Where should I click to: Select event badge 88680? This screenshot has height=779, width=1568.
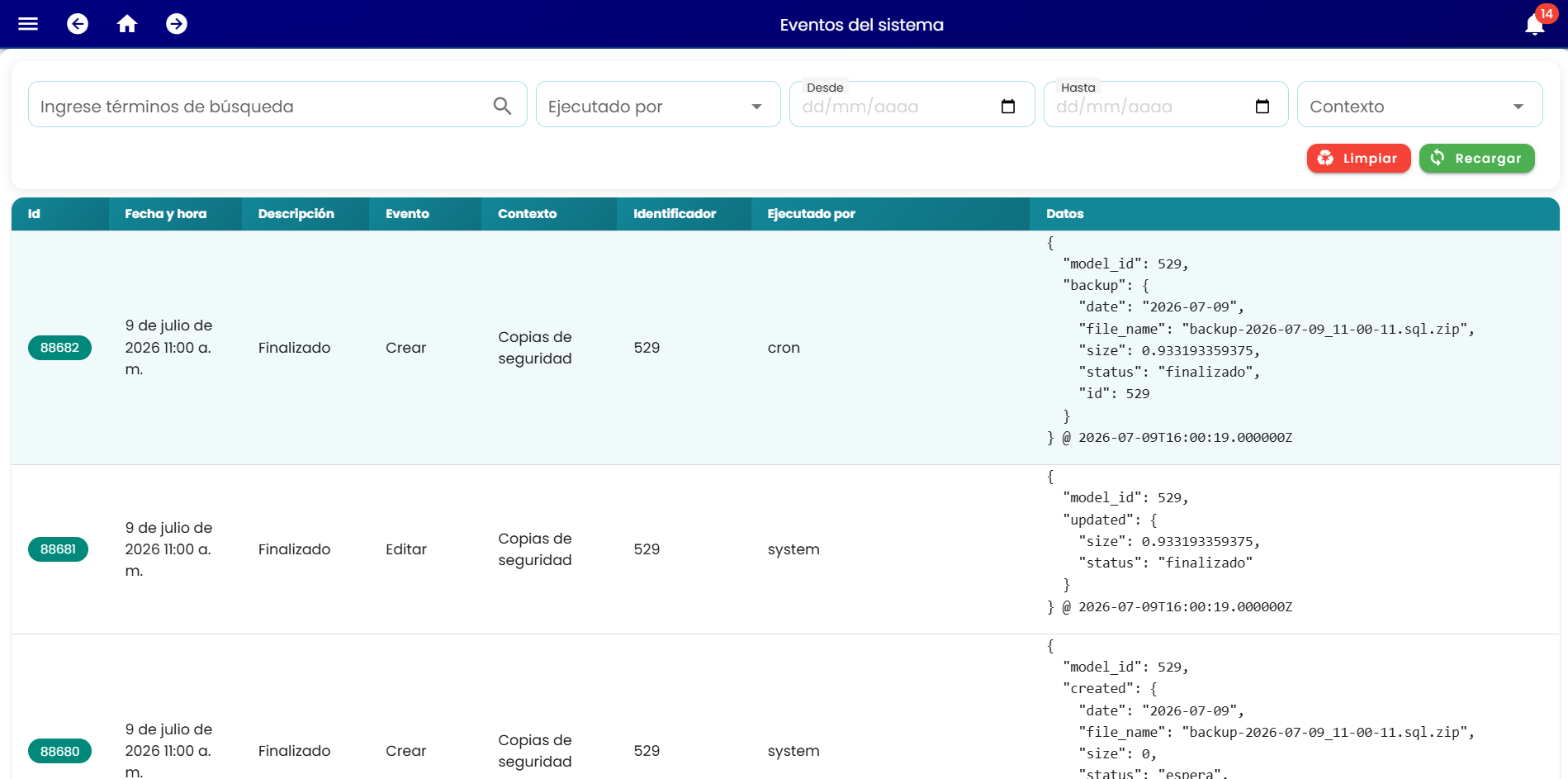[x=59, y=751]
